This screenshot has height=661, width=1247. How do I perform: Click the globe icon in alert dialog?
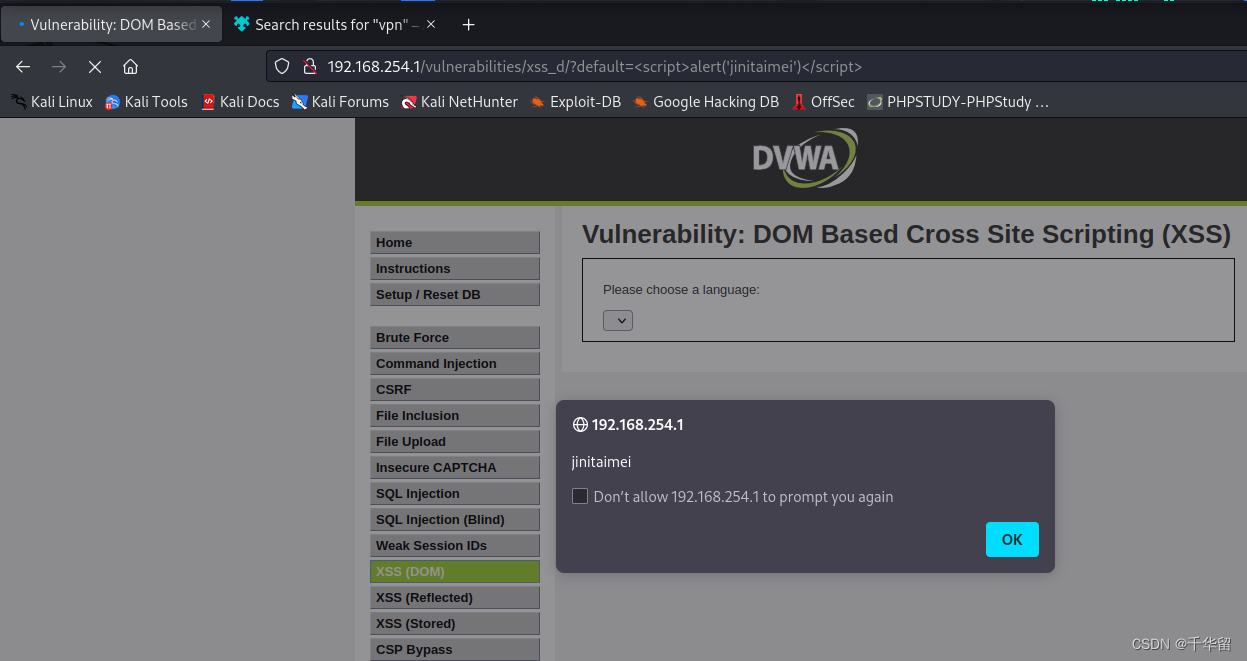point(580,424)
